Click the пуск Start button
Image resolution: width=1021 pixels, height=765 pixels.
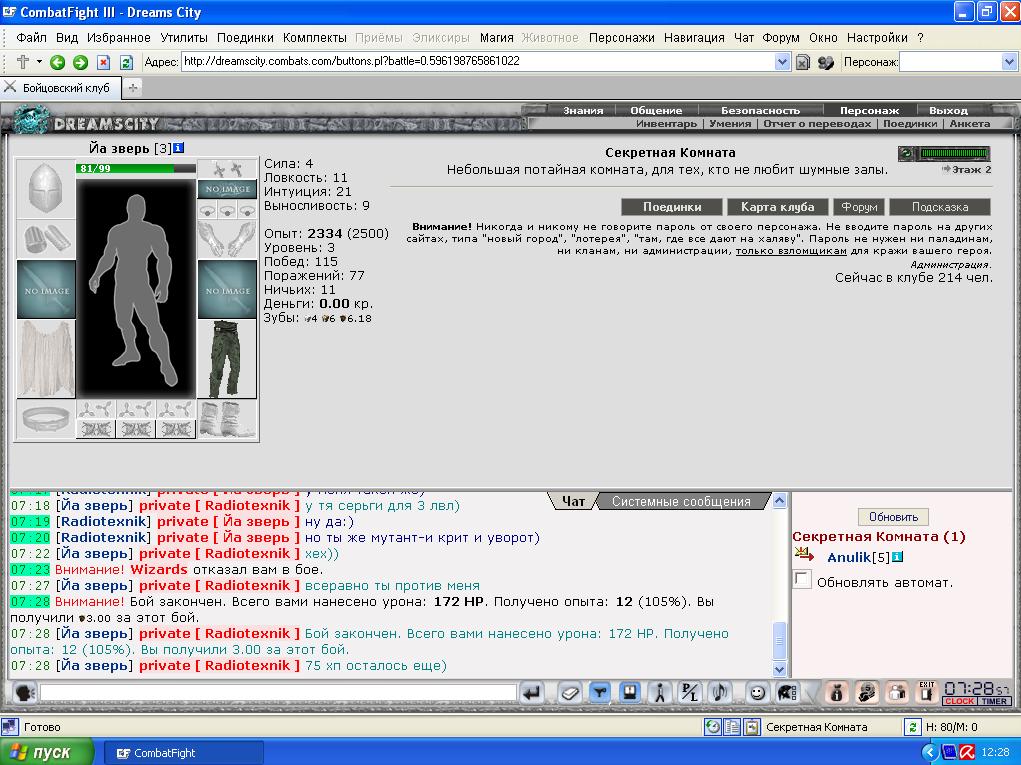click(47, 753)
